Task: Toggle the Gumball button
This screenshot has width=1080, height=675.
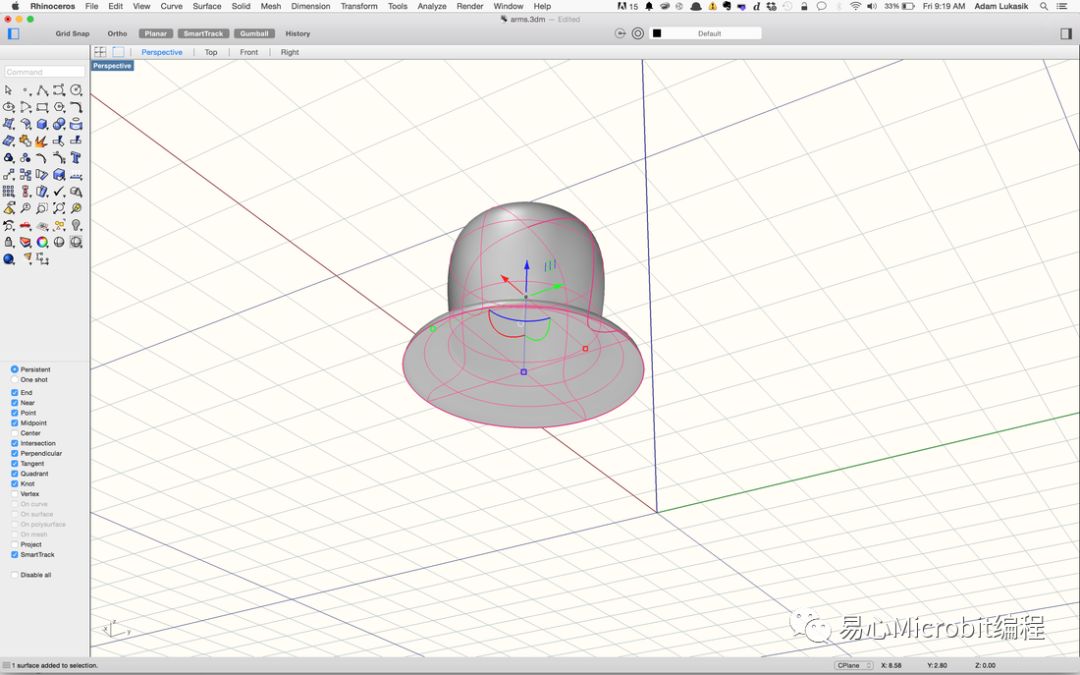Action: (x=254, y=33)
